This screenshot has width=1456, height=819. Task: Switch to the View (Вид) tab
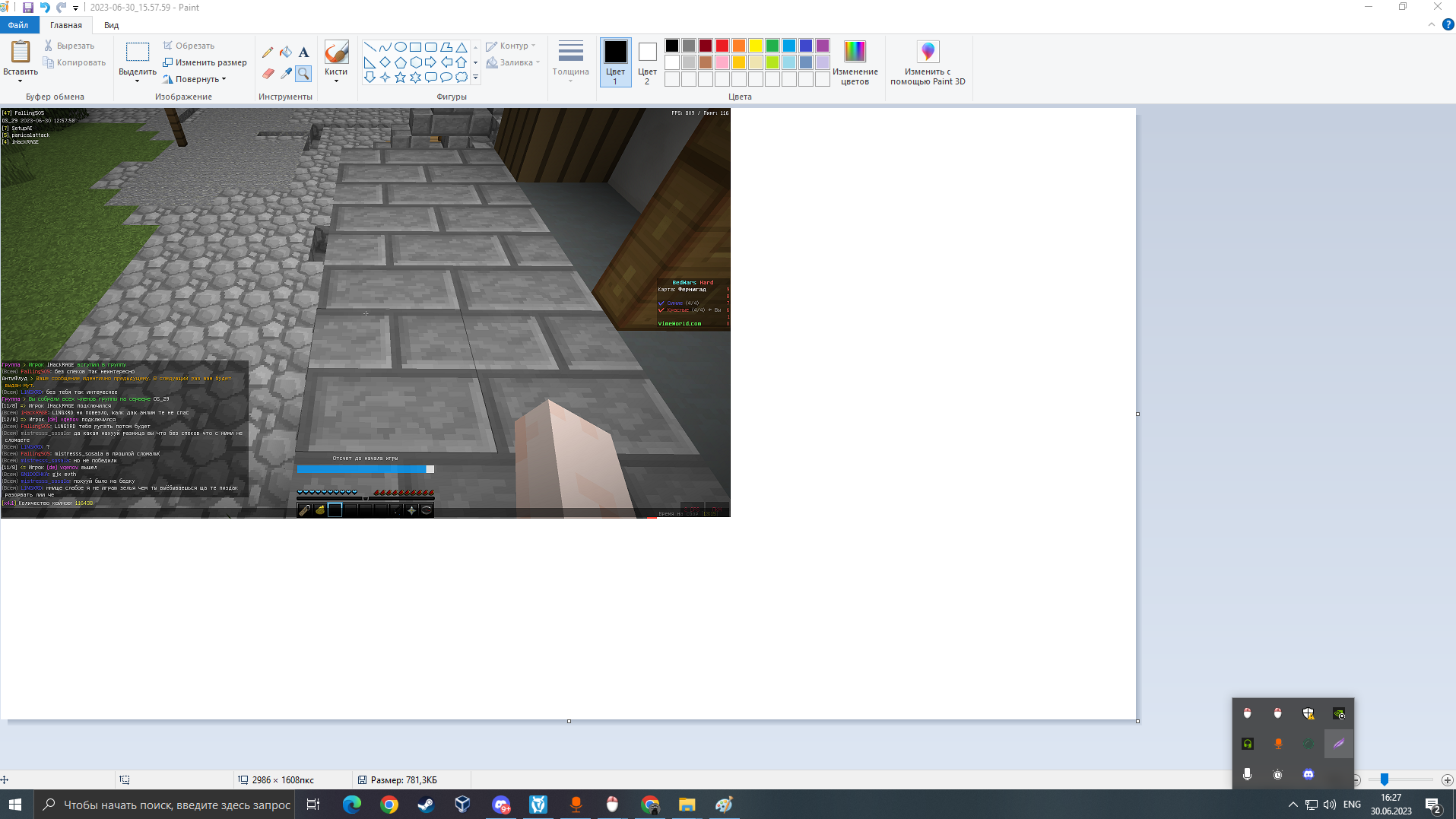tap(111, 25)
